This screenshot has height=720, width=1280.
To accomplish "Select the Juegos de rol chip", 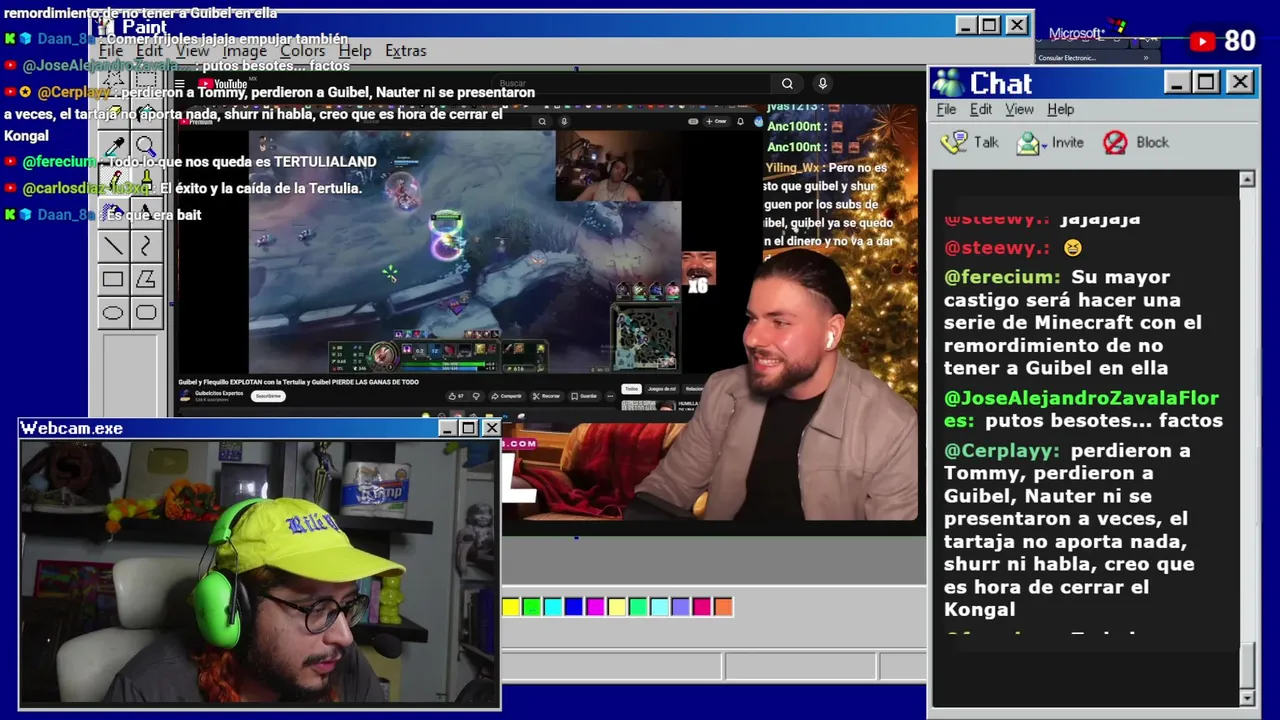I will [x=662, y=389].
